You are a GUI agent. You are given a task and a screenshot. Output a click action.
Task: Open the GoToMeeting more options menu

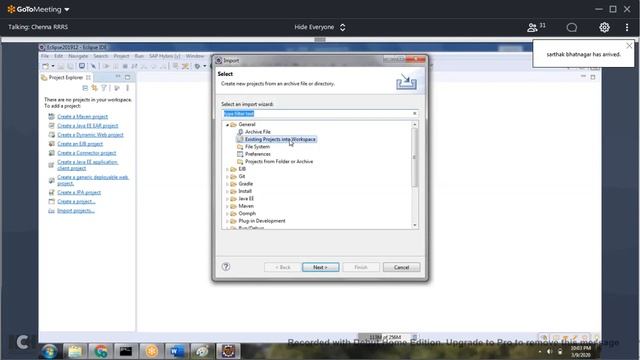[627, 27]
